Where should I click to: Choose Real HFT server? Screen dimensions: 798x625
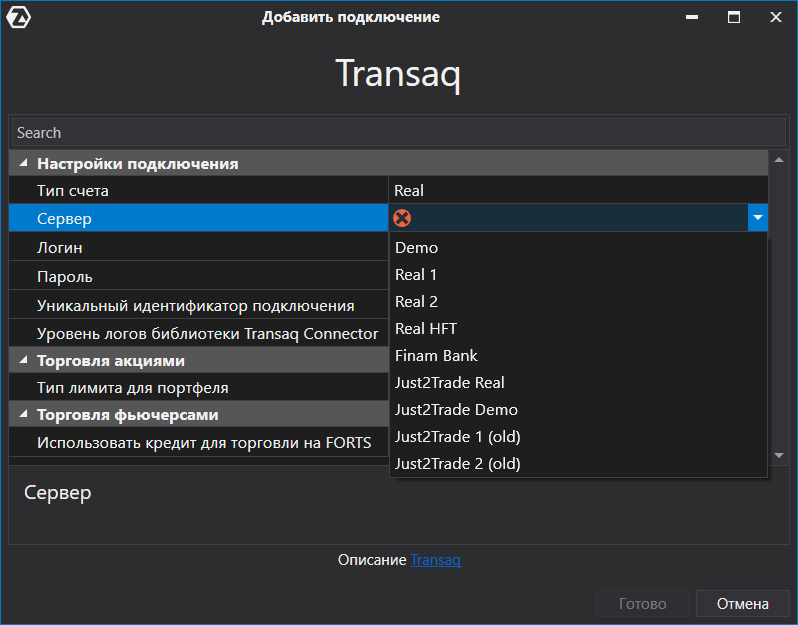(x=578, y=328)
